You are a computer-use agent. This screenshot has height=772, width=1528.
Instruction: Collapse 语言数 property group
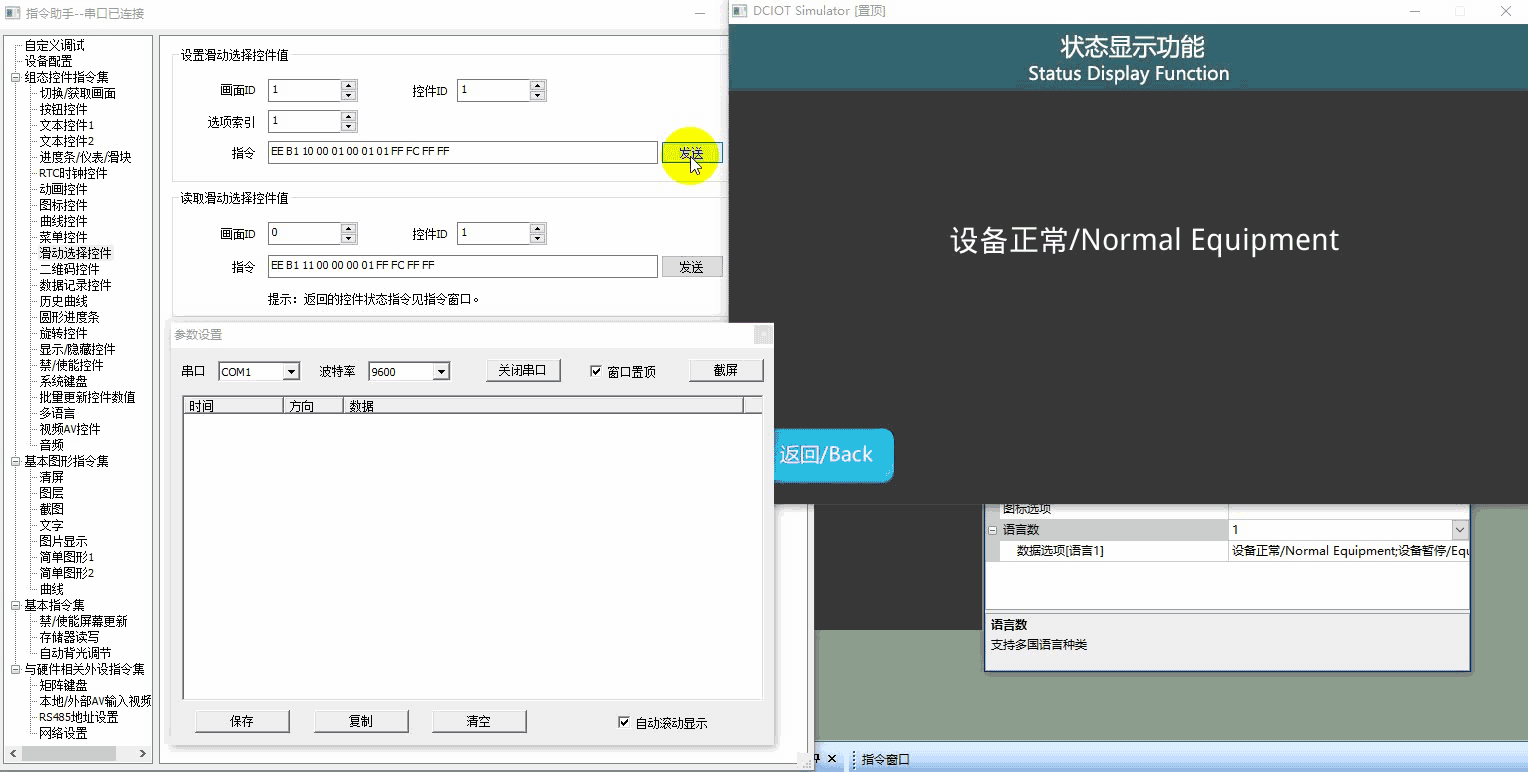tap(993, 530)
